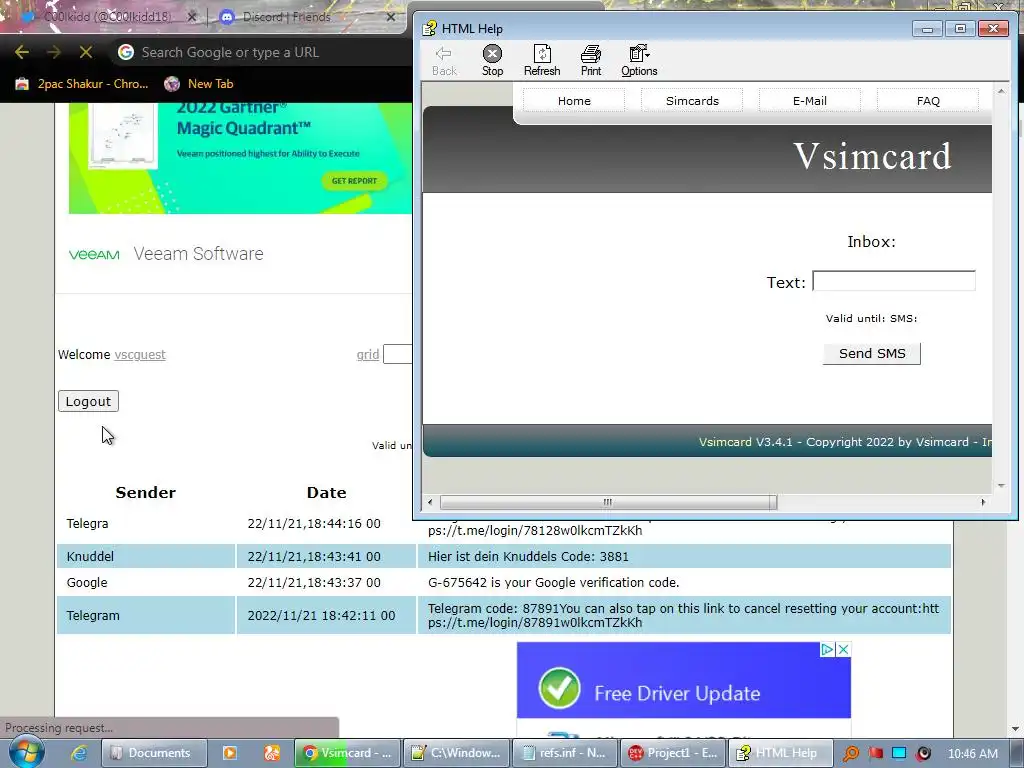Click the Knuddels Code 3881 message
1024x768 pixels.
[x=528, y=556]
